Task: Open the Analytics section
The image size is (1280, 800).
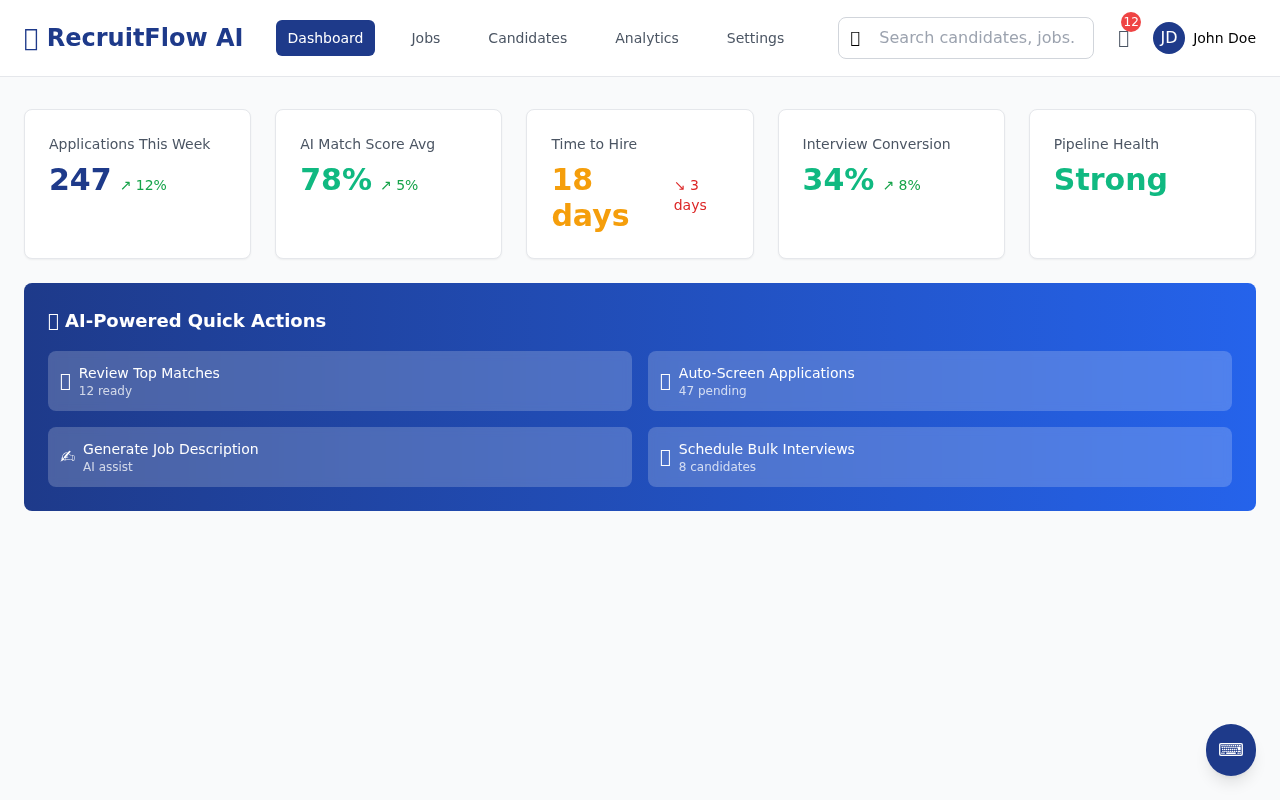Action: click(646, 38)
